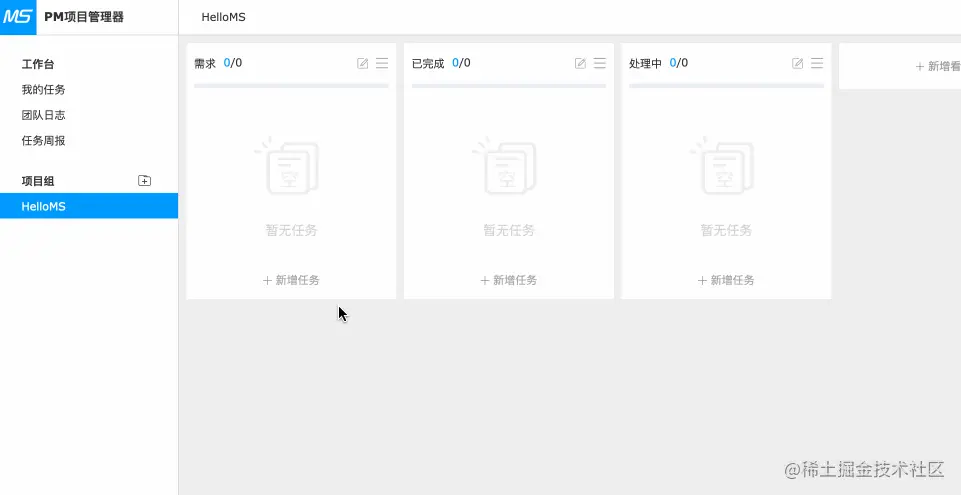
Task: Edit the 处理中 board title icon
Action: coord(797,63)
